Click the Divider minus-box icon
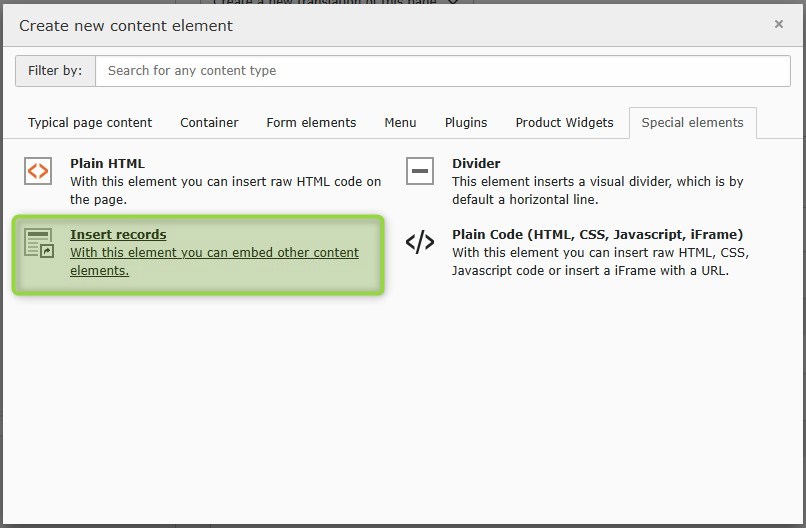This screenshot has width=806, height=528. (x=420, y=171)
